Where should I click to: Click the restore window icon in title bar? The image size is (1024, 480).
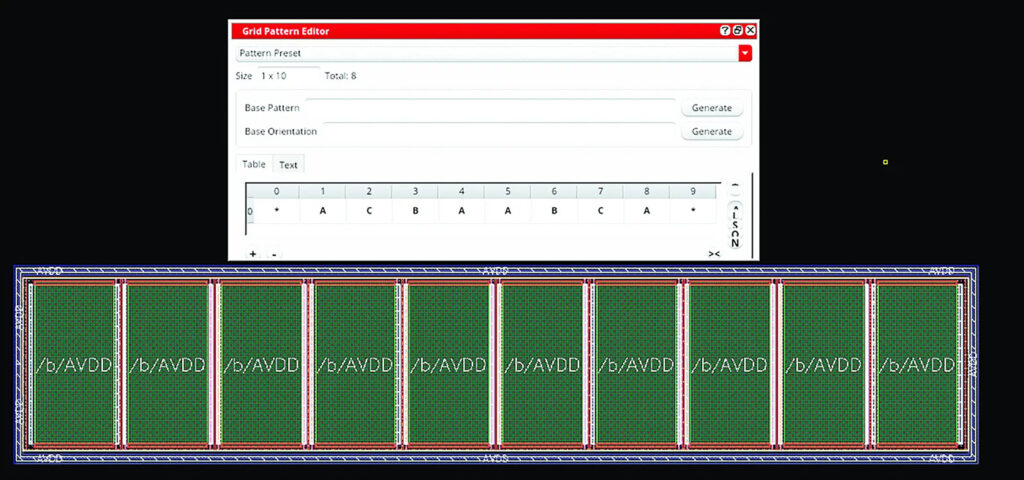click(738, 31)
